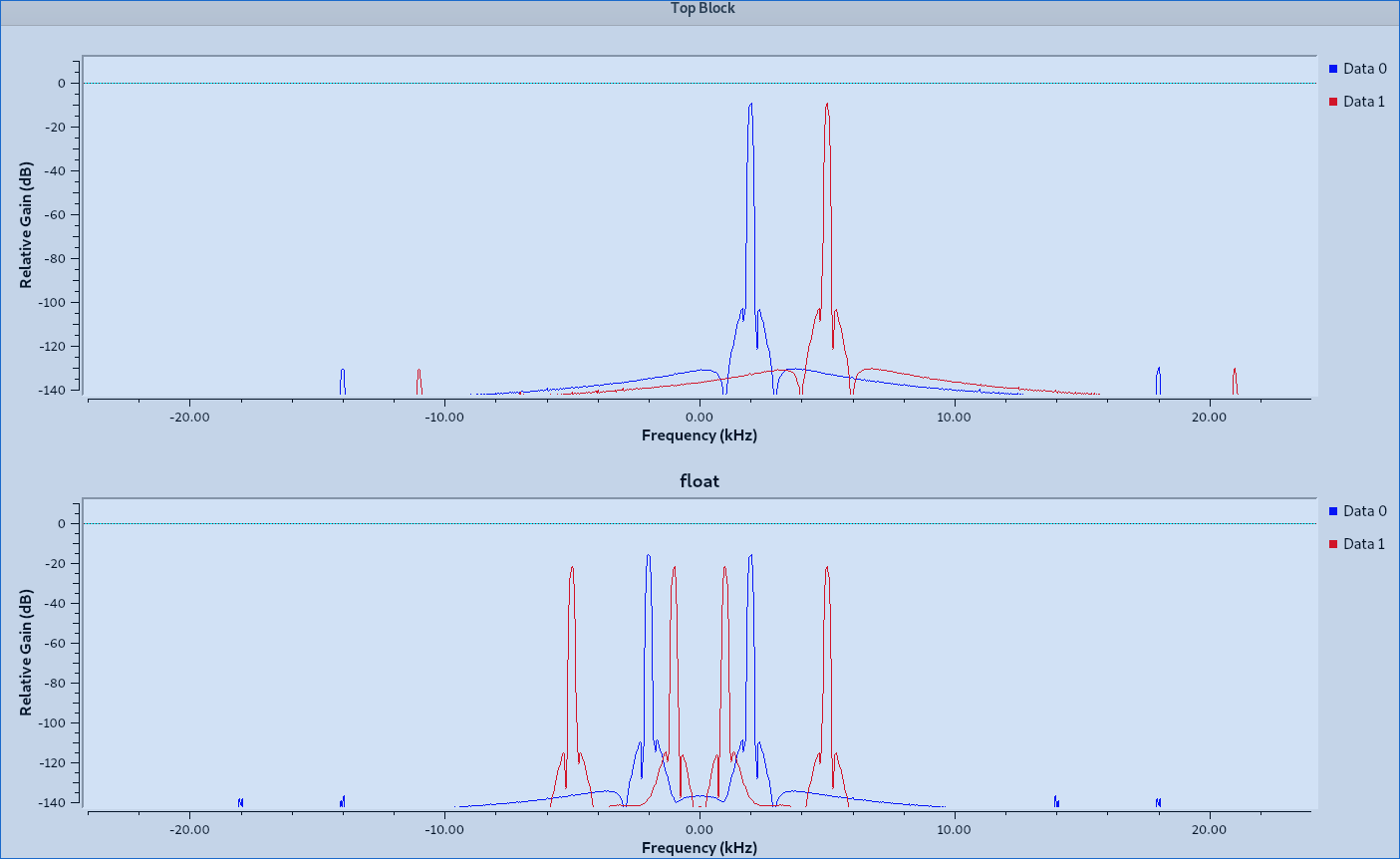
Task: Click the top plot Relative Gain (dB) label
Action: click(x=26, y=224)
